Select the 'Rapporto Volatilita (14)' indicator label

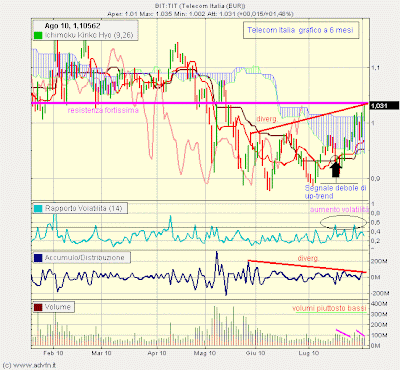click(x=84, y=209)
